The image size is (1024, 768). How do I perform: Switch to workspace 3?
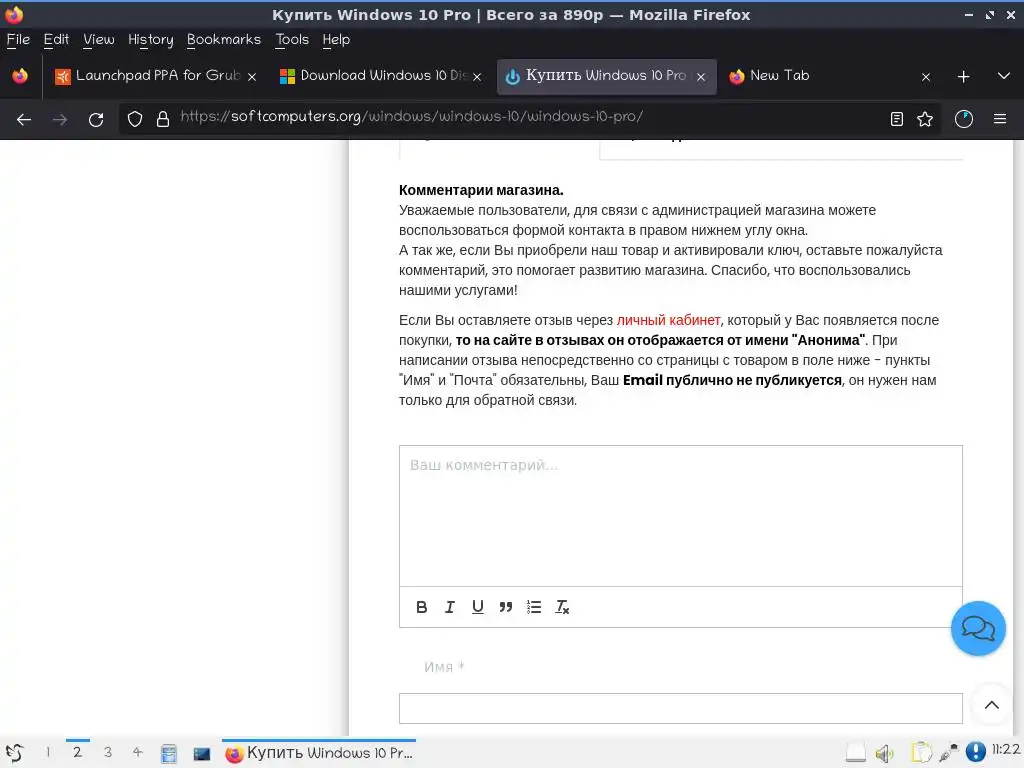(108, 752)
